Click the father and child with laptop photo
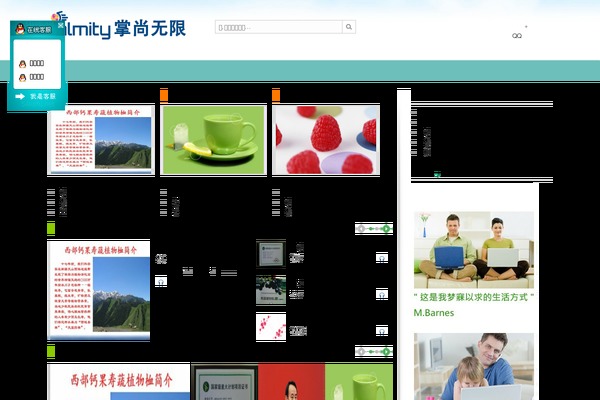The width and height of the screenshot is (600, 400). coord(474,366)
